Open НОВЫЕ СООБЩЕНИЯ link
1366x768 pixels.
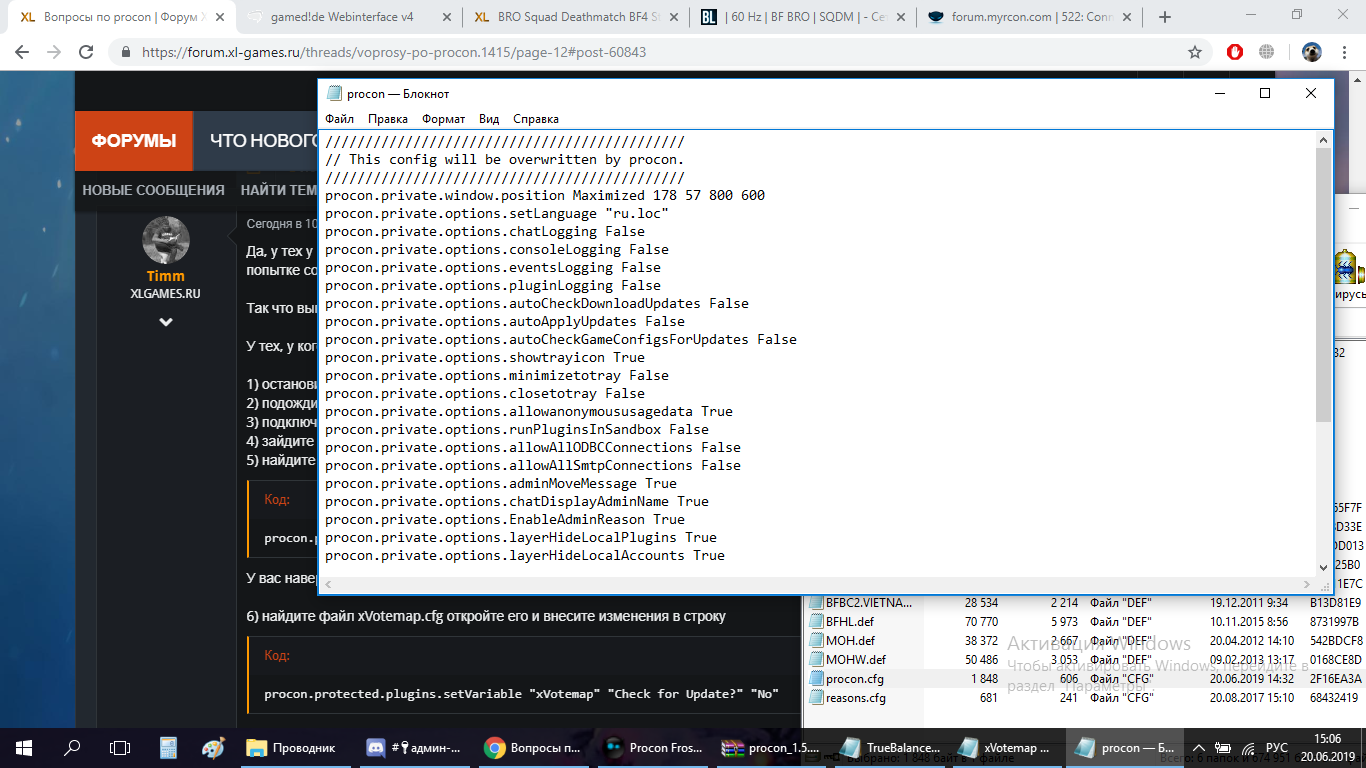point(153,190)
